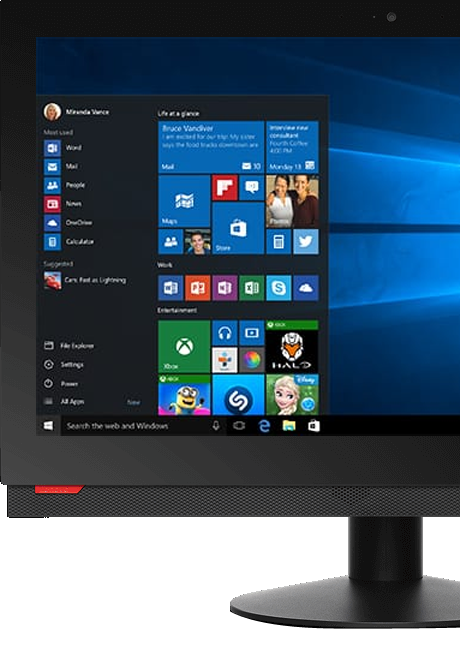
Task: Open the Movies & TV tile
Action: (x=252, y=333)
